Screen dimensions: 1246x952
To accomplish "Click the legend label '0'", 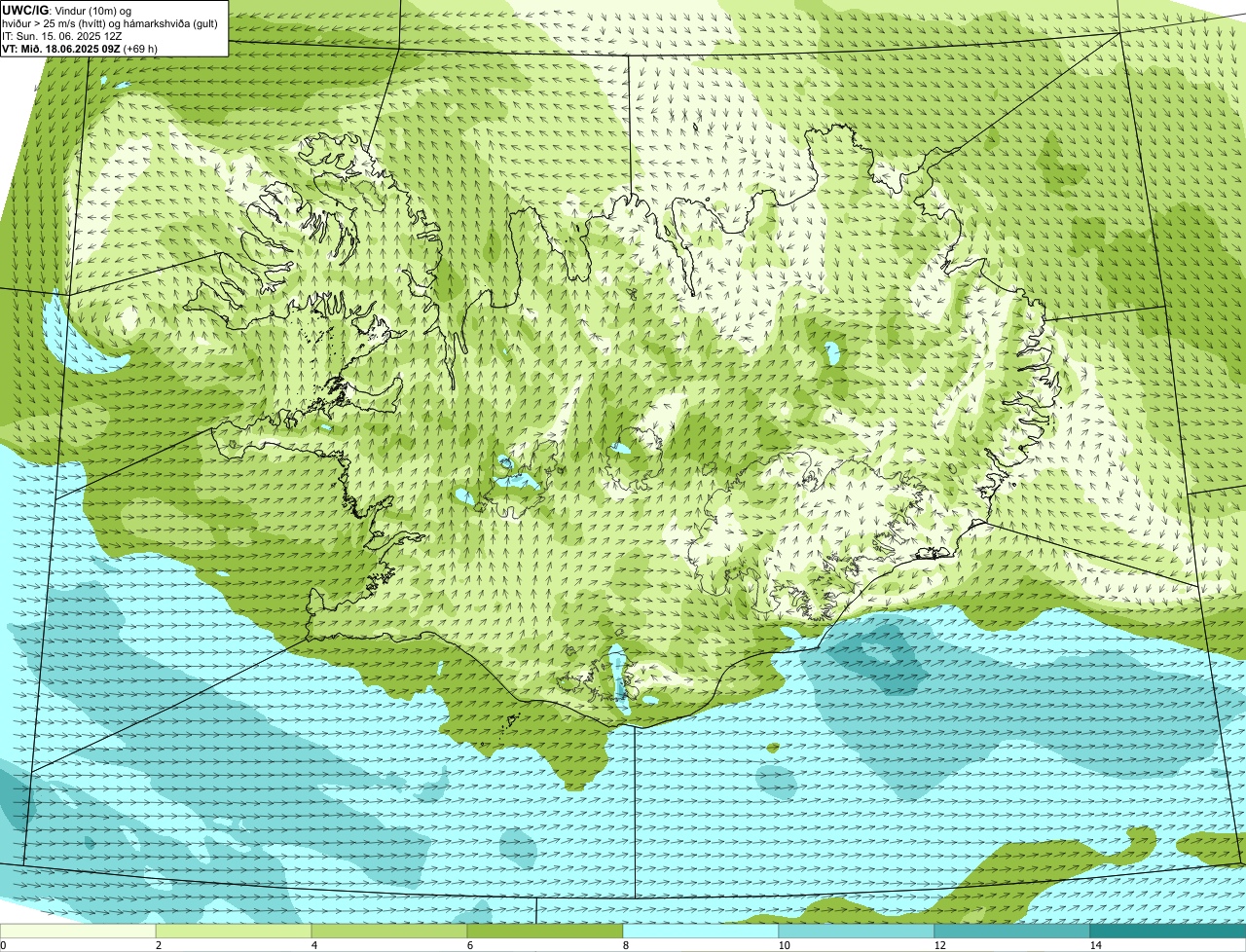I will tap(3, 945).
